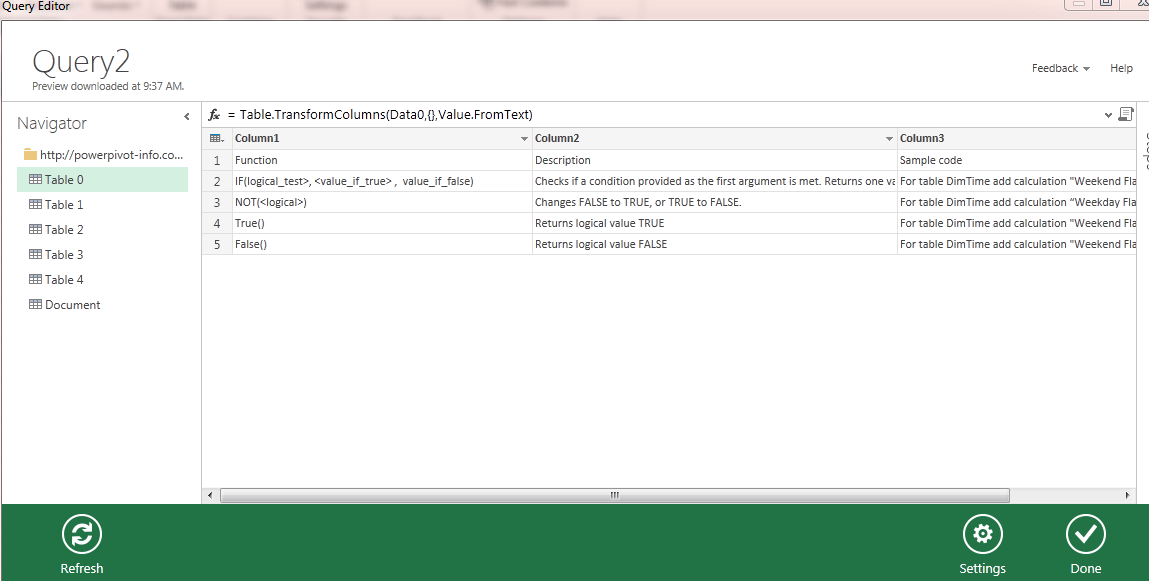Click the select-all table corner icon
The height and width of the screenshot is (581, 1149).
coord(216,137)
